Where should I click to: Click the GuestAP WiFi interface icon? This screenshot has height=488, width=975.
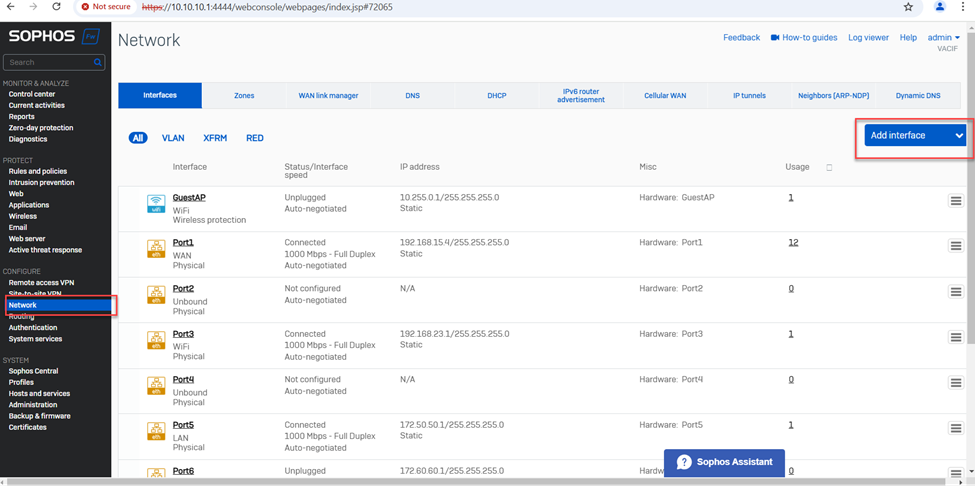click(156, 204)
